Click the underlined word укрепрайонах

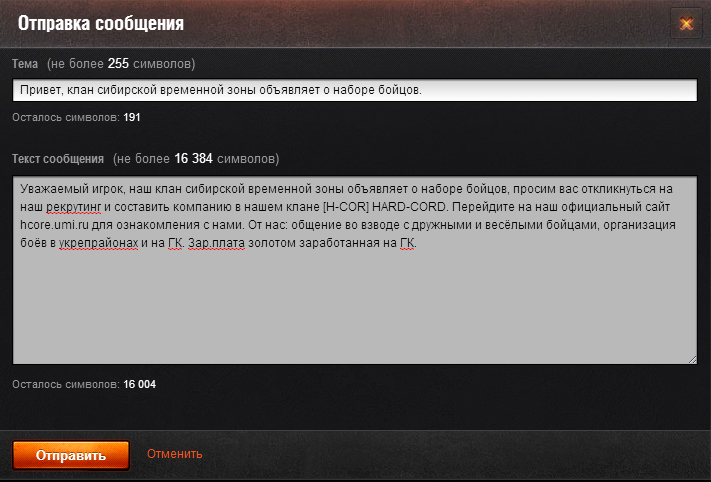tap(98, 243)
